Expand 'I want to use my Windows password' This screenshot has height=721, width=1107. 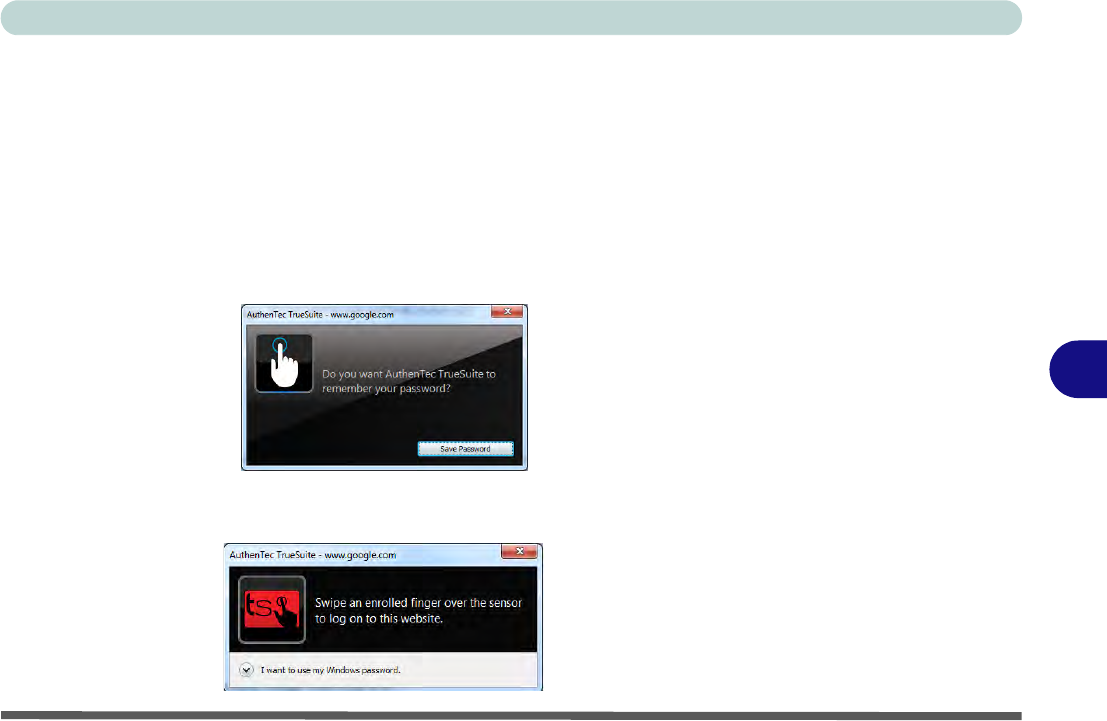click(246, 669)
